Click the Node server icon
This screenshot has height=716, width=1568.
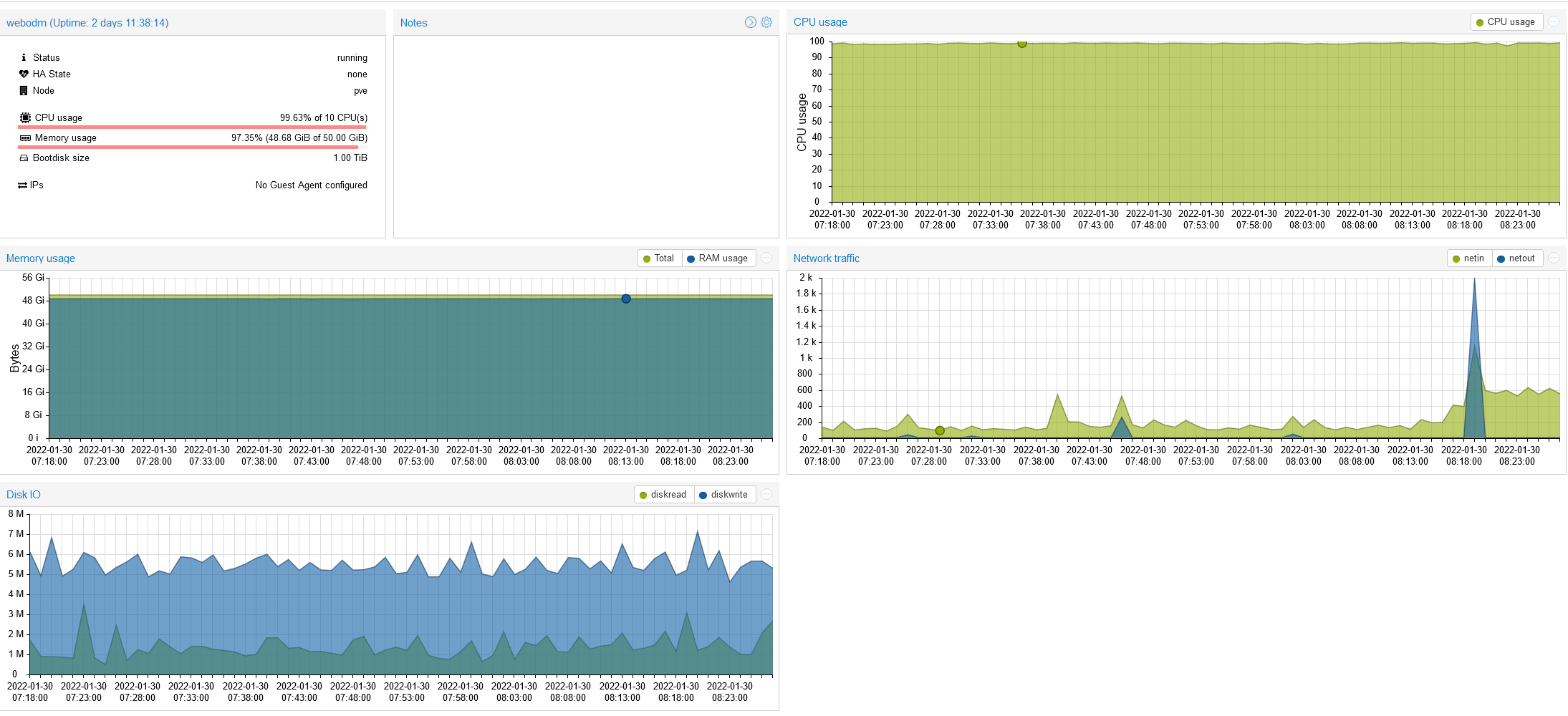click(24, 90)
